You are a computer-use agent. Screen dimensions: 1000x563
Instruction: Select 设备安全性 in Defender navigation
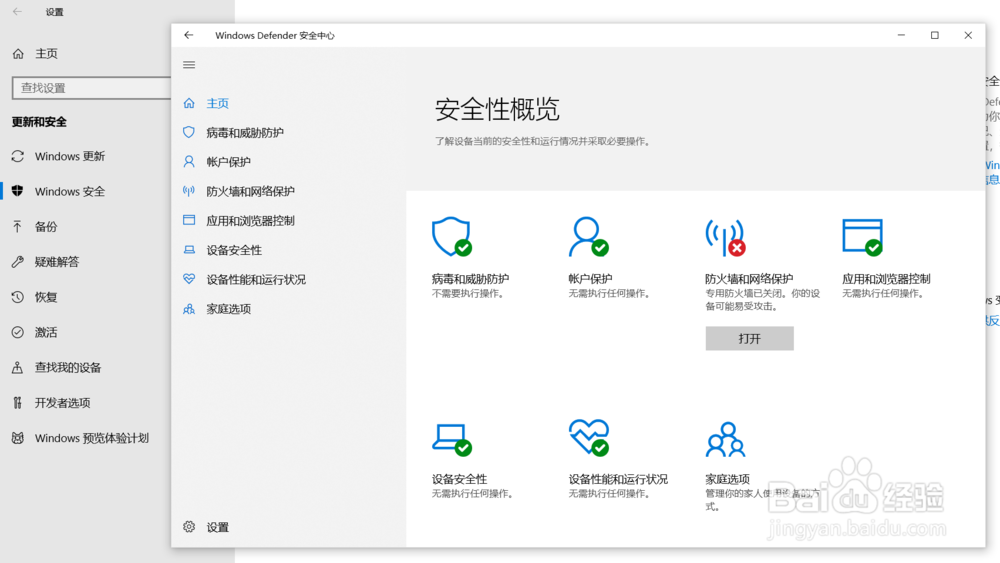pyautogui.click(x=234, y=250)
